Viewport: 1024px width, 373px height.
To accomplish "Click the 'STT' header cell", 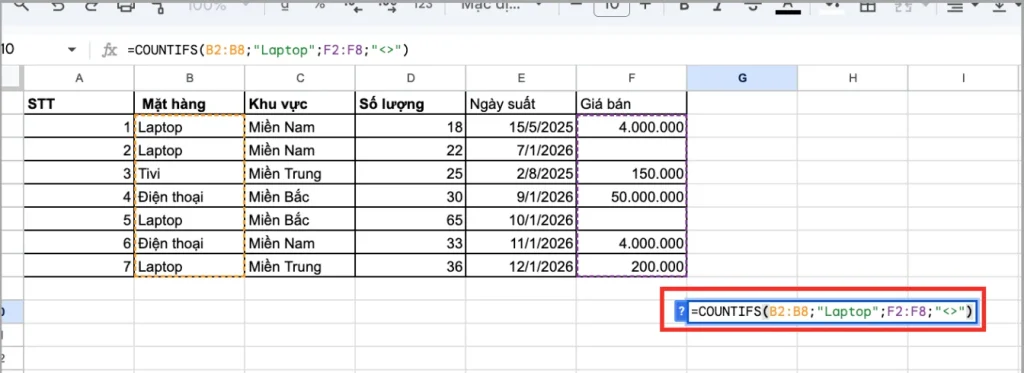I will click(79, 103).
